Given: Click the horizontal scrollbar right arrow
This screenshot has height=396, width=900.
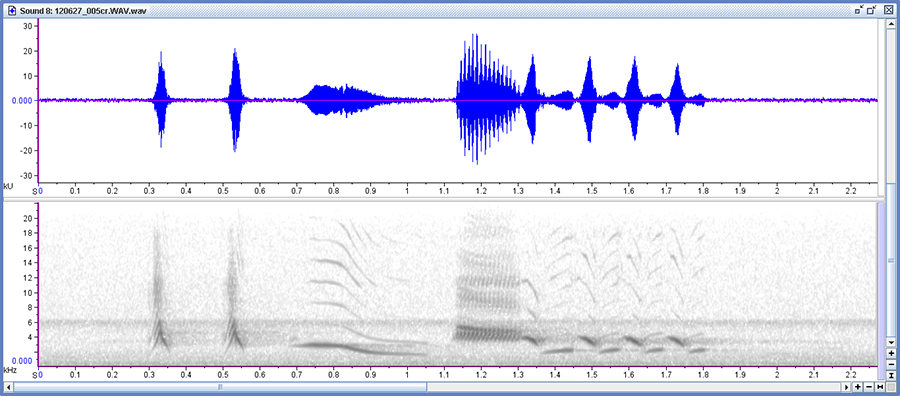Looking at the screenshot, I should tap(847, 387).
